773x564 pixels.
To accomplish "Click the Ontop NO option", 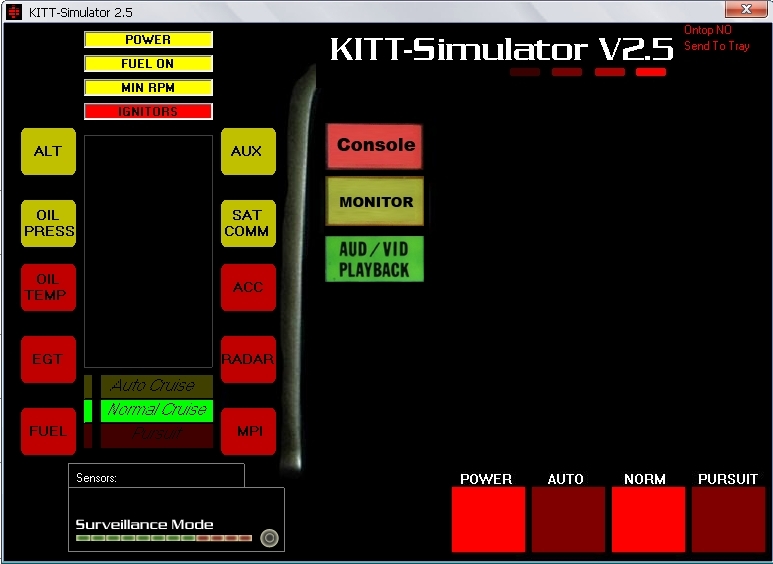I will pyautogui.click(x=707, y=30).
